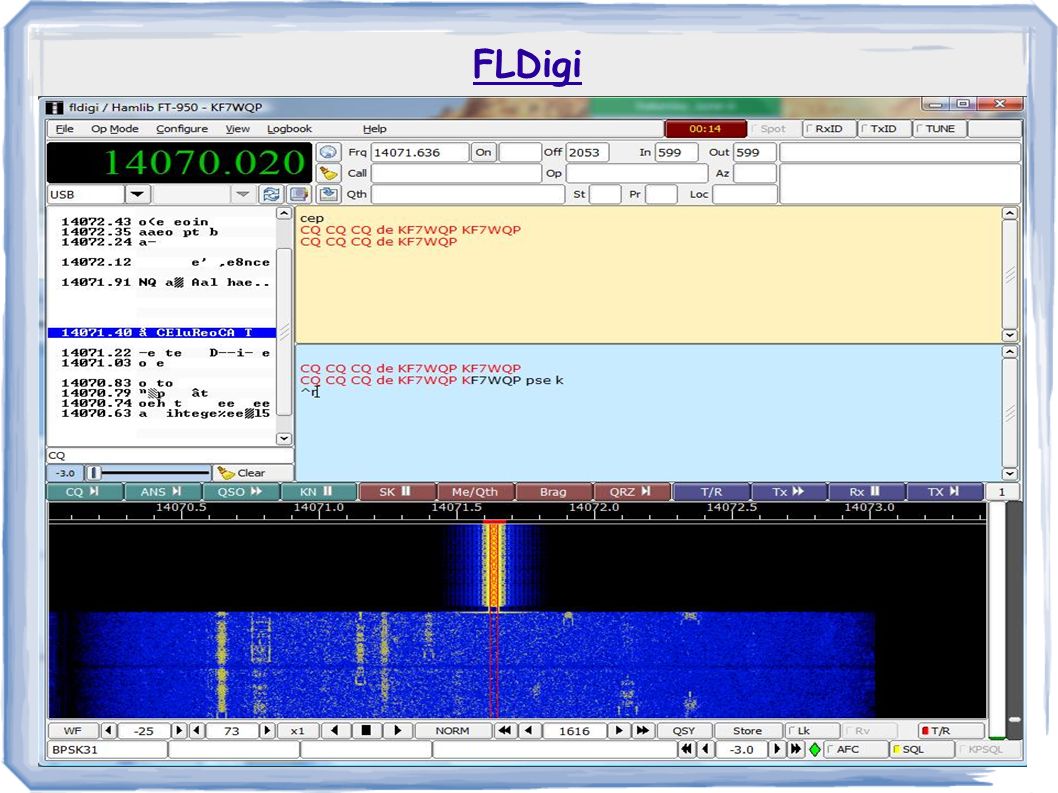Image resolution: width=1058 pixels, height=793 pixels.
Task: Click the BPSK31 mode status entry
Action: click(107, 749)
